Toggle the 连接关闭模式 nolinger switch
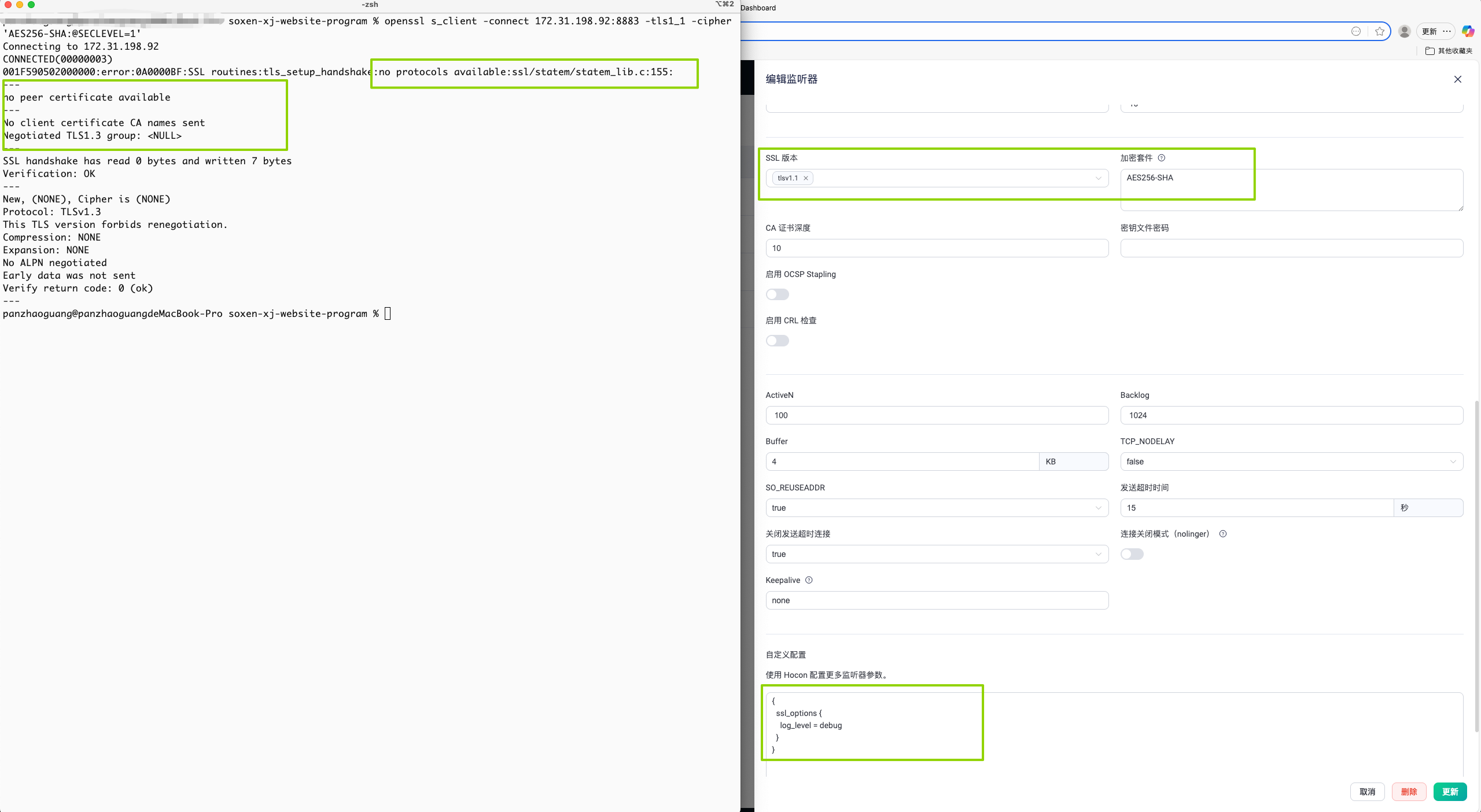The image size is (1481, 812). pyautogui.click(x=1132, y=554)
